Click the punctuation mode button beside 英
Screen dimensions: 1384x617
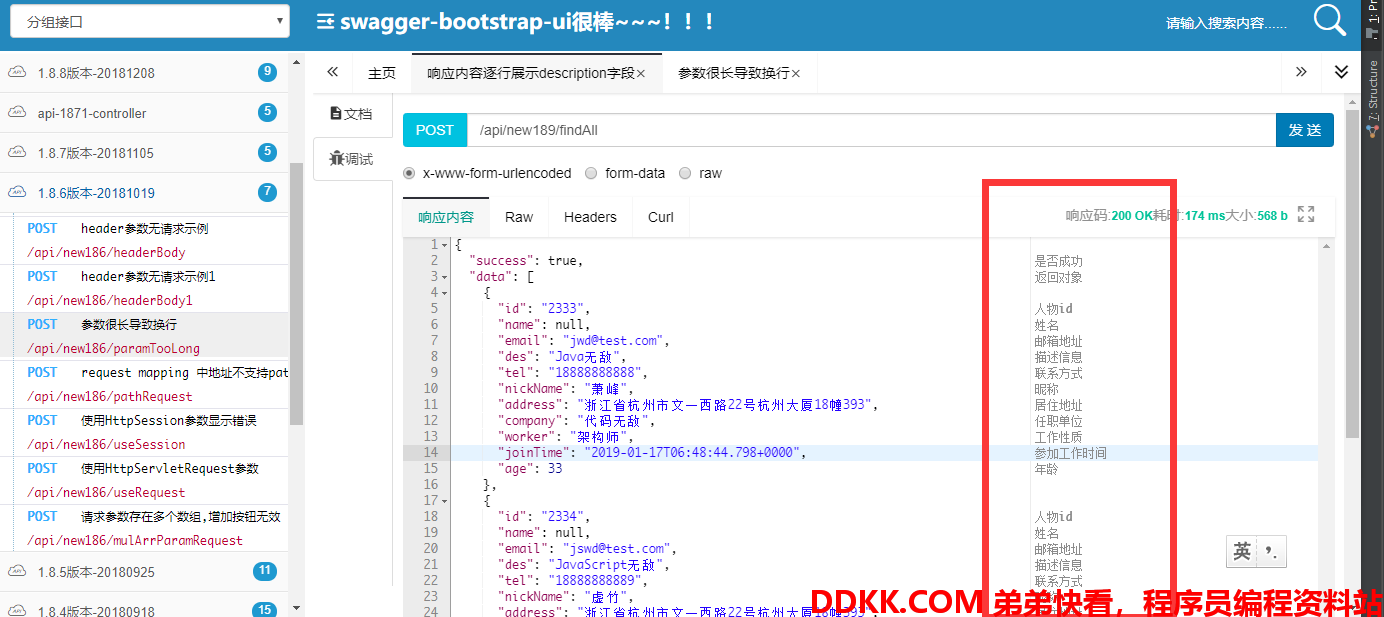click(x=1272, y=552)
